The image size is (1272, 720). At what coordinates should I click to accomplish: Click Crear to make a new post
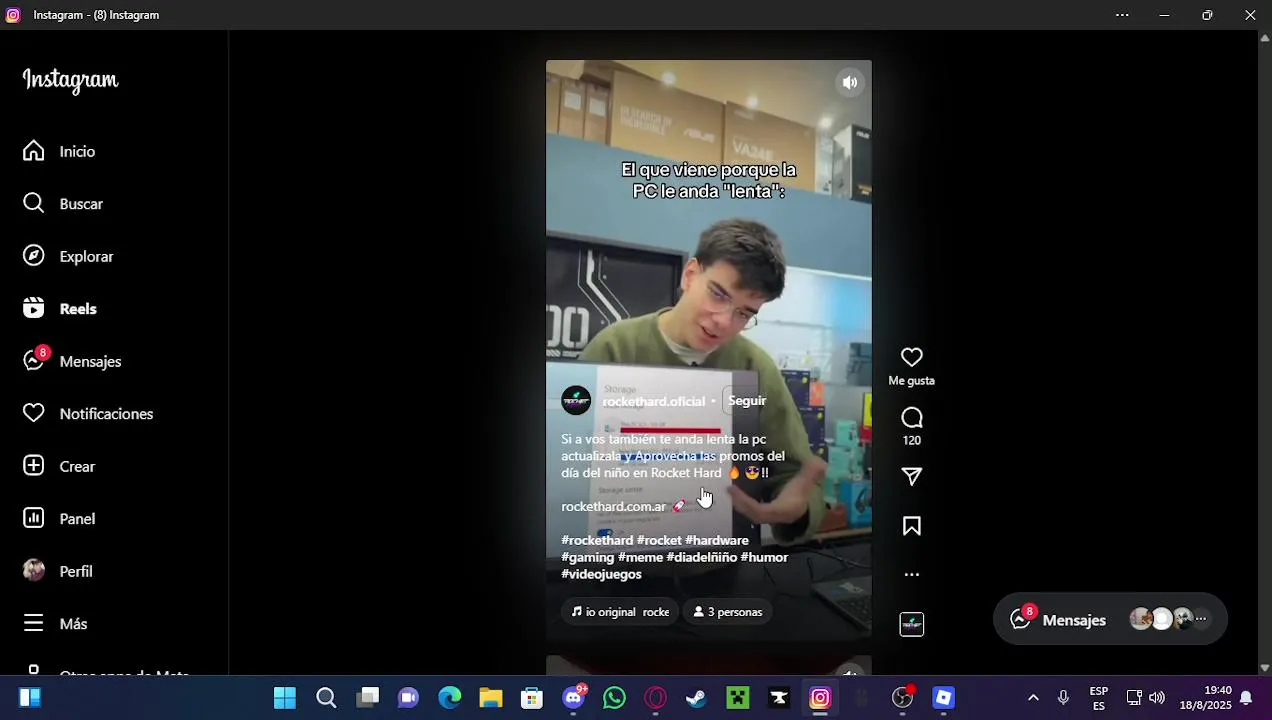click(60, 466)
